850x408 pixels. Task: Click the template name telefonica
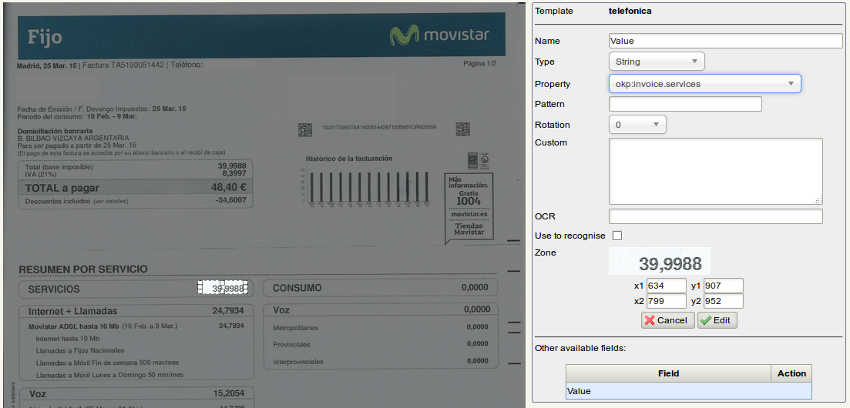[630, 11]
